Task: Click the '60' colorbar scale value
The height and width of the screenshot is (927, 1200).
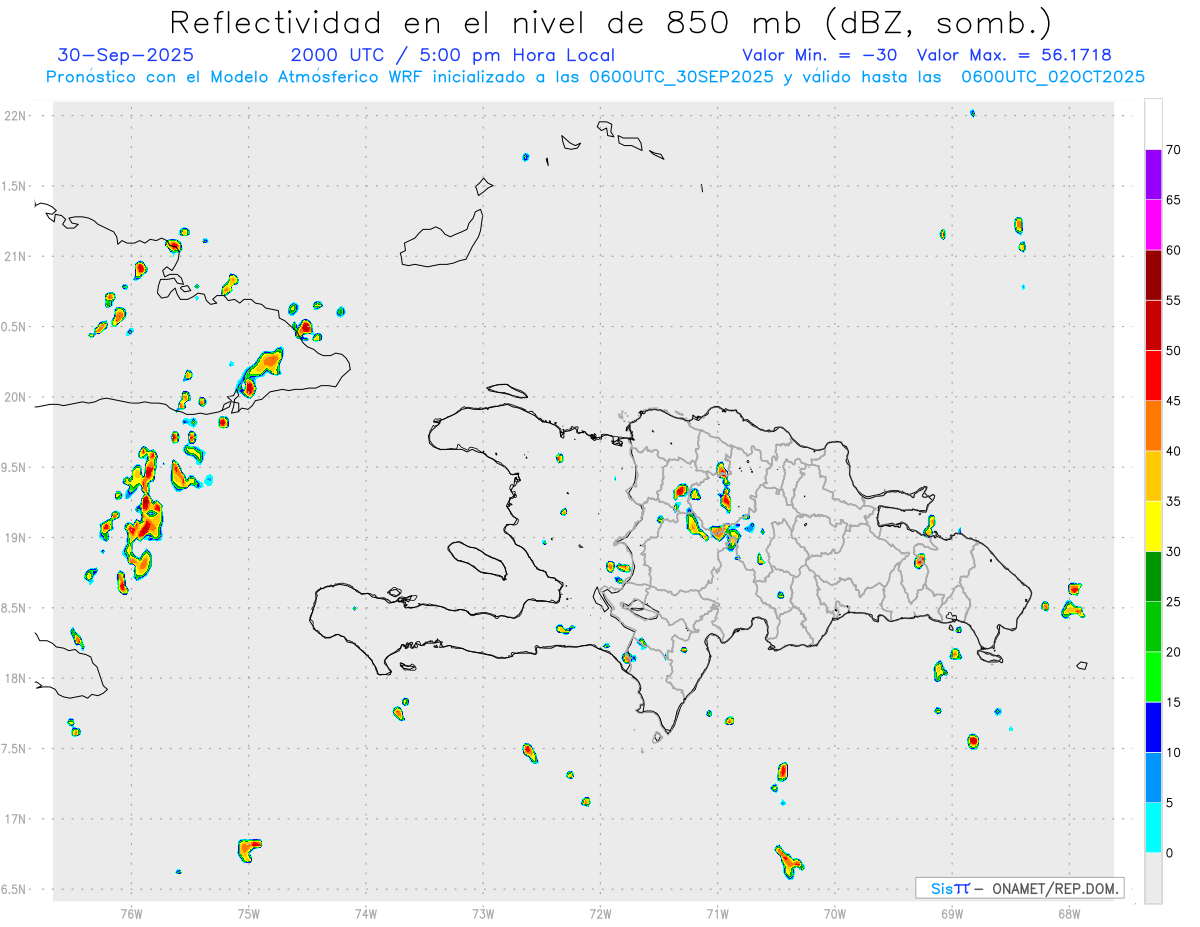Action: click(1174, 250)
